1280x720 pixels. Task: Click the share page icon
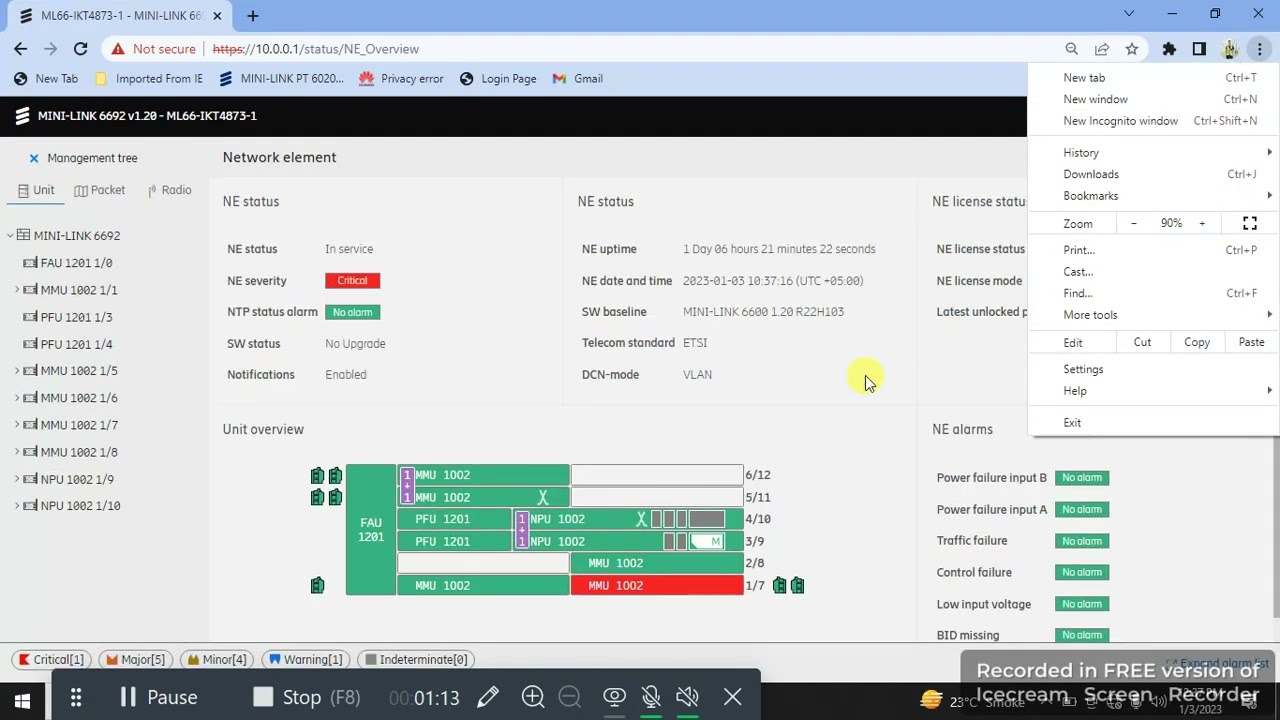(x=1102, y=49)
